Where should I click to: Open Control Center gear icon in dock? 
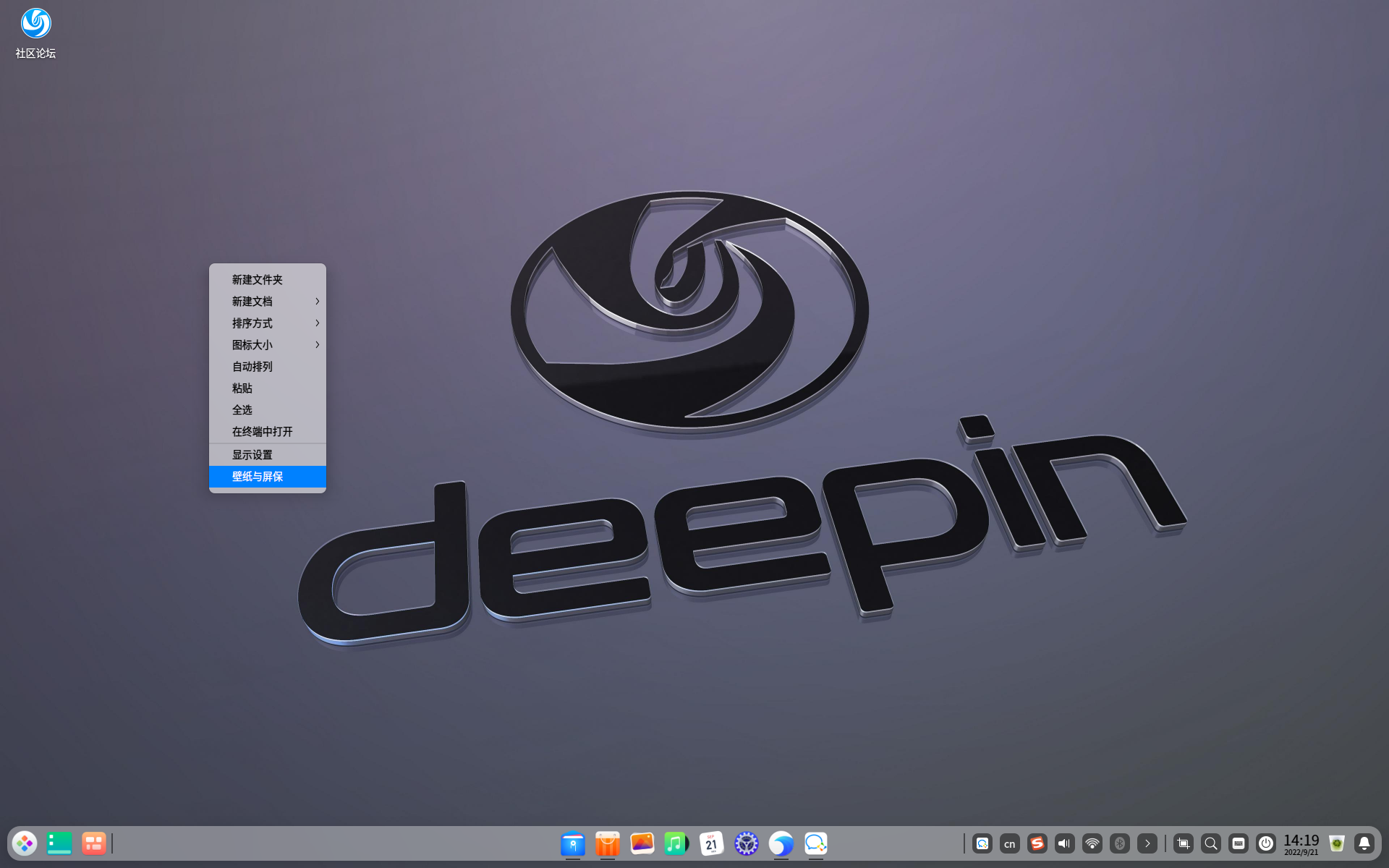pyautogui.click(x=747, y=843)
